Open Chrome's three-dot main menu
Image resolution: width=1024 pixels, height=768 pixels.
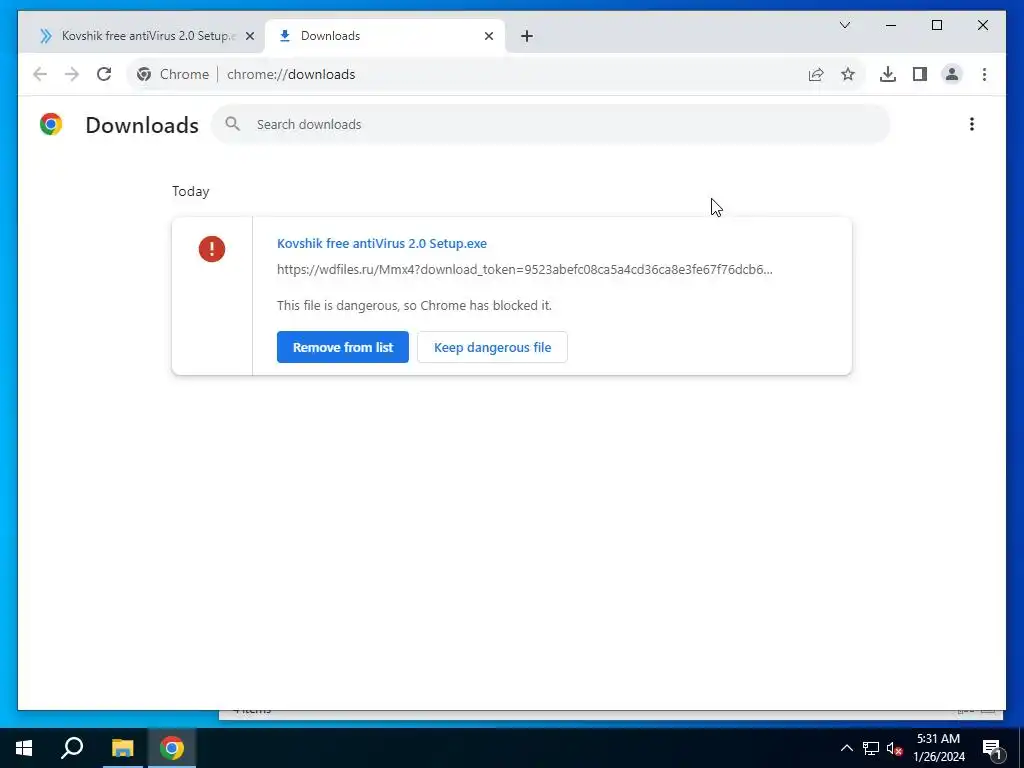984,74
